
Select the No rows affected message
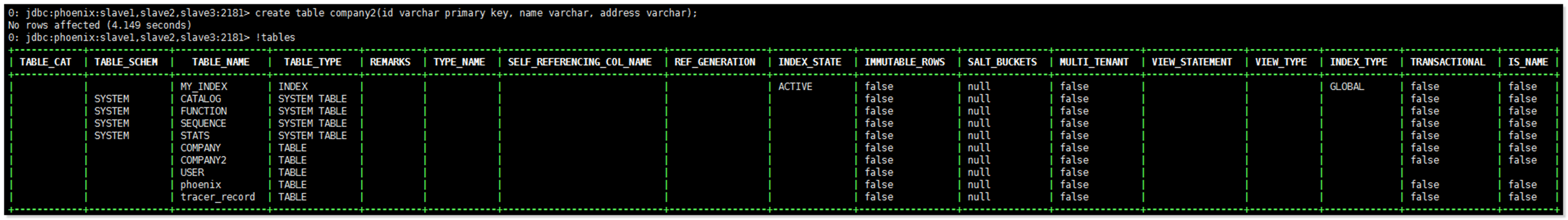click(x=100, y=25)
